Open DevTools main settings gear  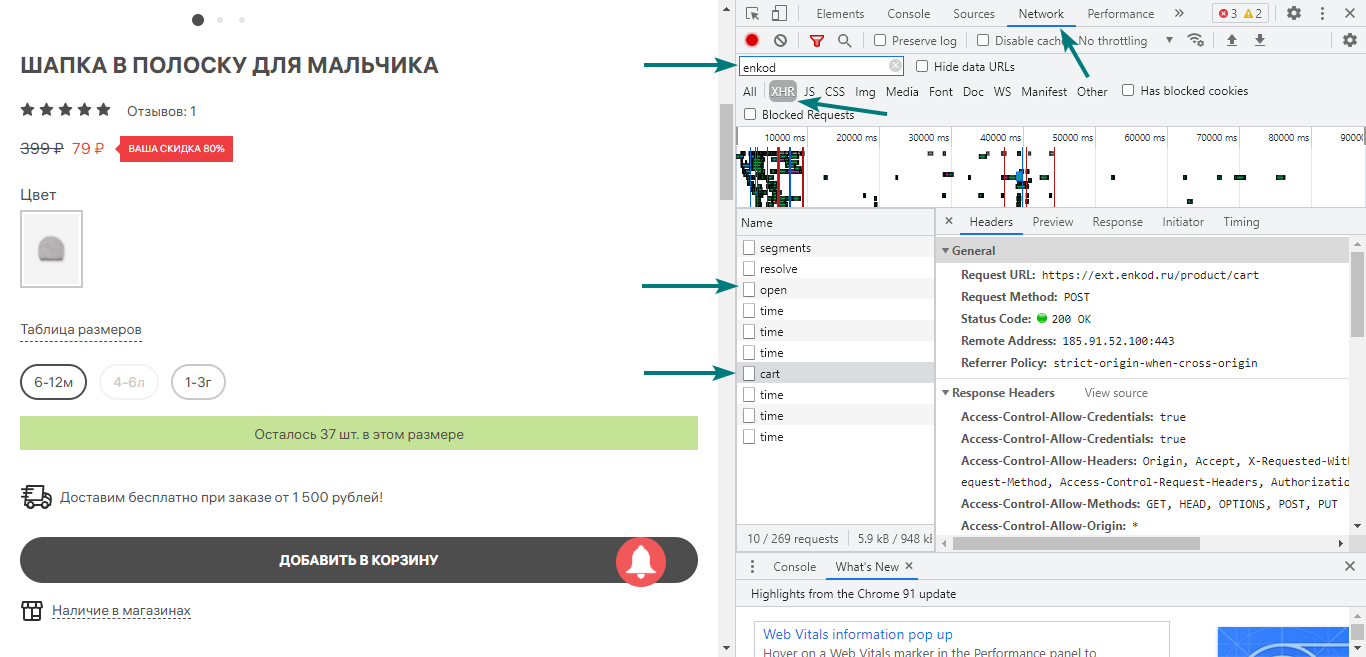pyautogui.click(x=1294, y=14)
